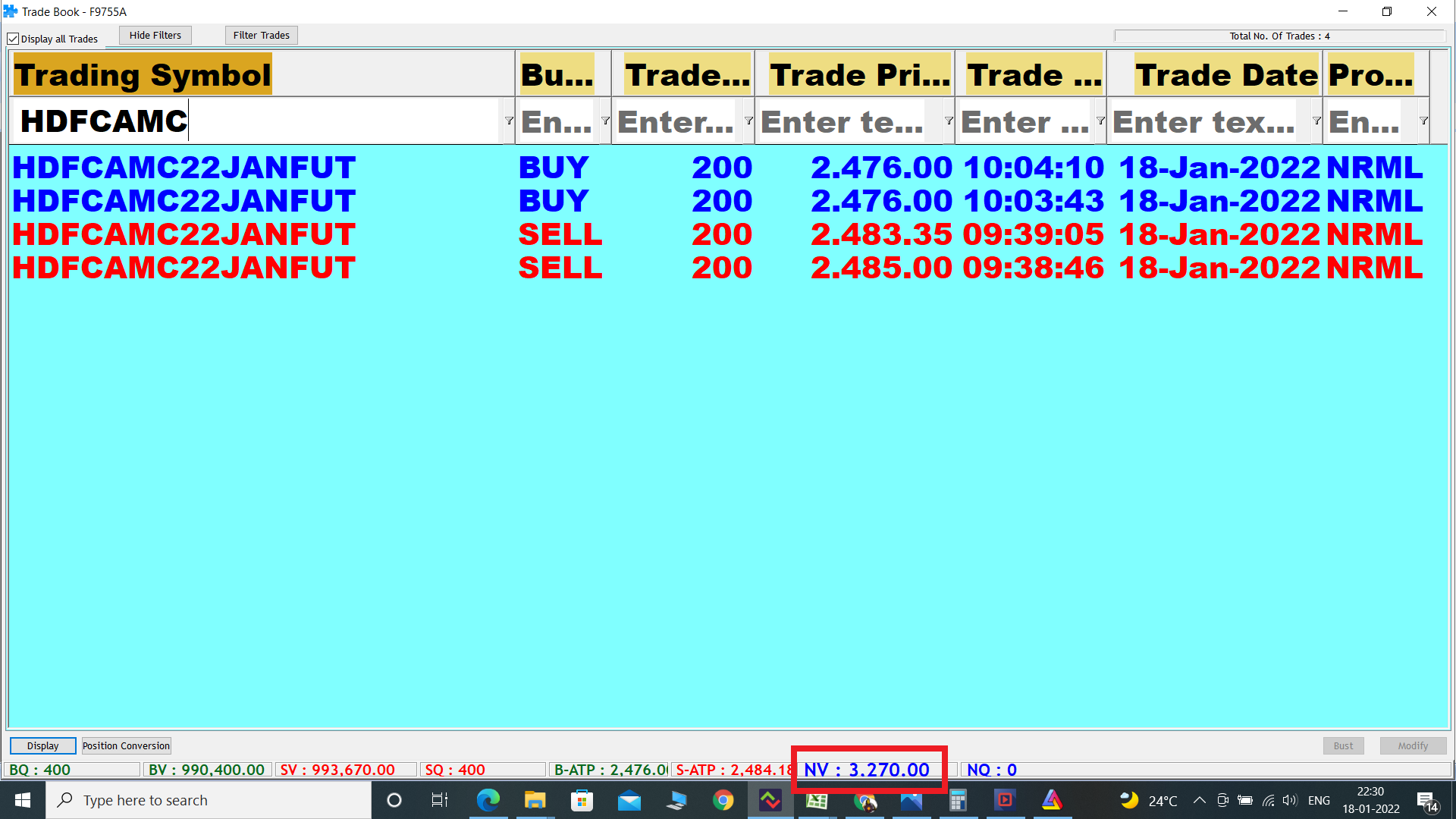Select the BUY trade at 10:03:43
1456x819 pixels.
pyautogui.click(x=718, y=200)
